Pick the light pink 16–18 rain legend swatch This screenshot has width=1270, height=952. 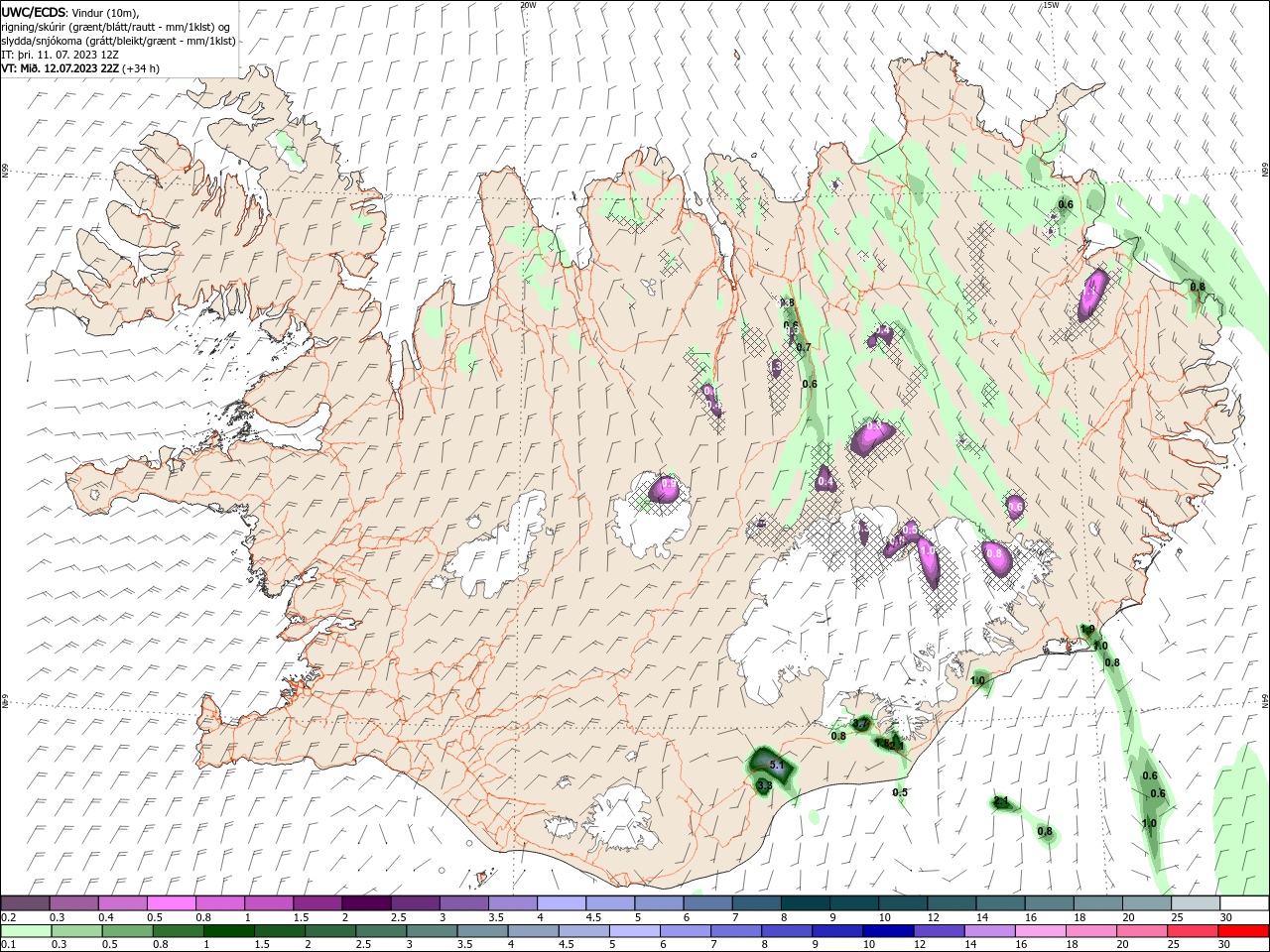click(x=1041, y=931)
